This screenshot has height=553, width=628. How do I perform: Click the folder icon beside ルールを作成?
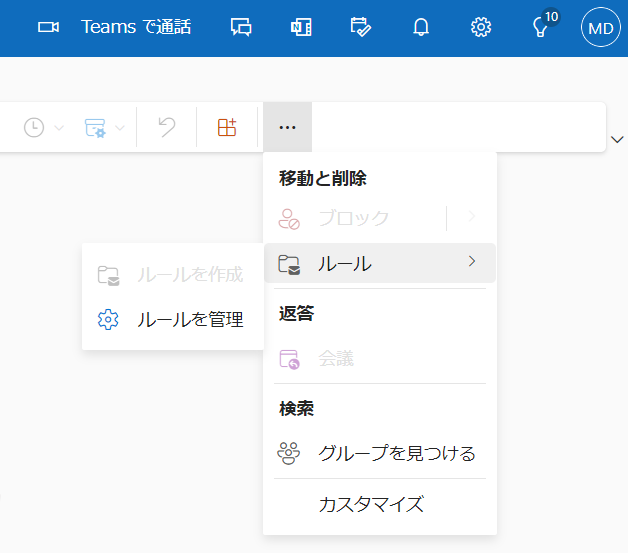(x=109, y=275)
